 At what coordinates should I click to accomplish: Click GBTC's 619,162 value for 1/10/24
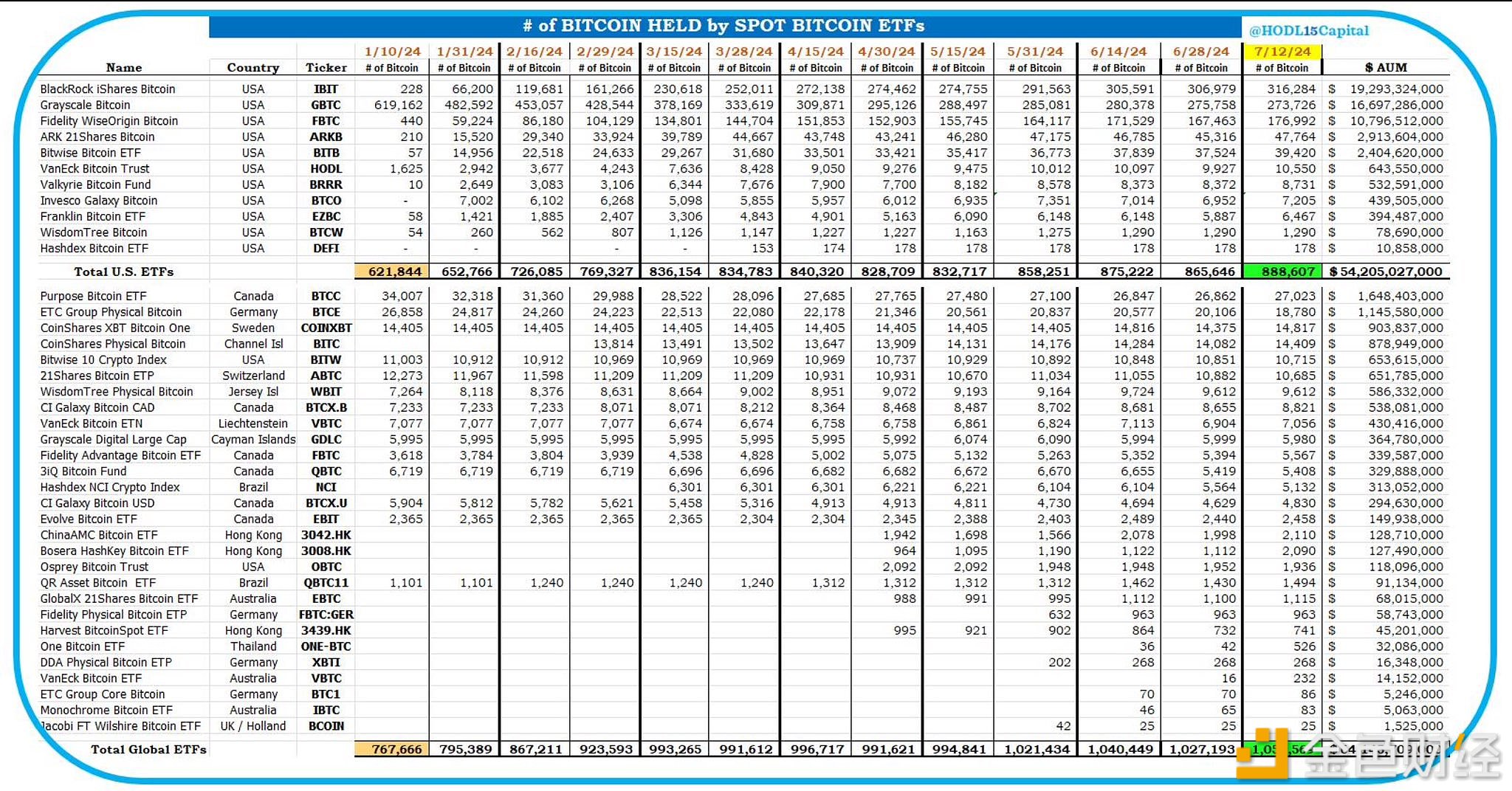click(x=399, y=106)
